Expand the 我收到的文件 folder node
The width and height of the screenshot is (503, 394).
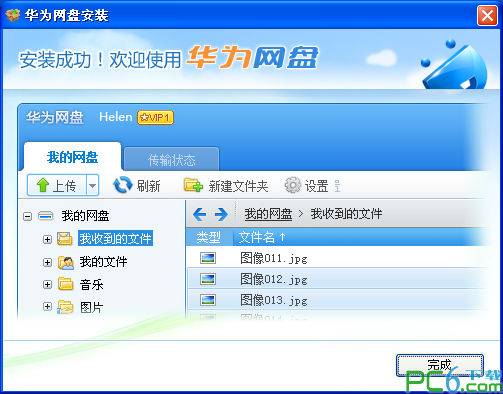tap(47, 239)
